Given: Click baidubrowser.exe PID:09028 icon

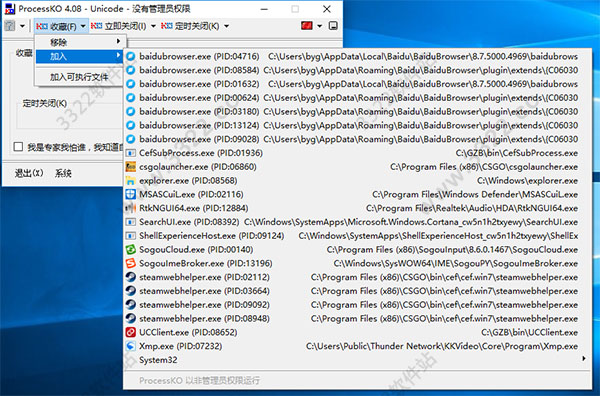Looking at the screenshot, I should (x=131, y=139).
